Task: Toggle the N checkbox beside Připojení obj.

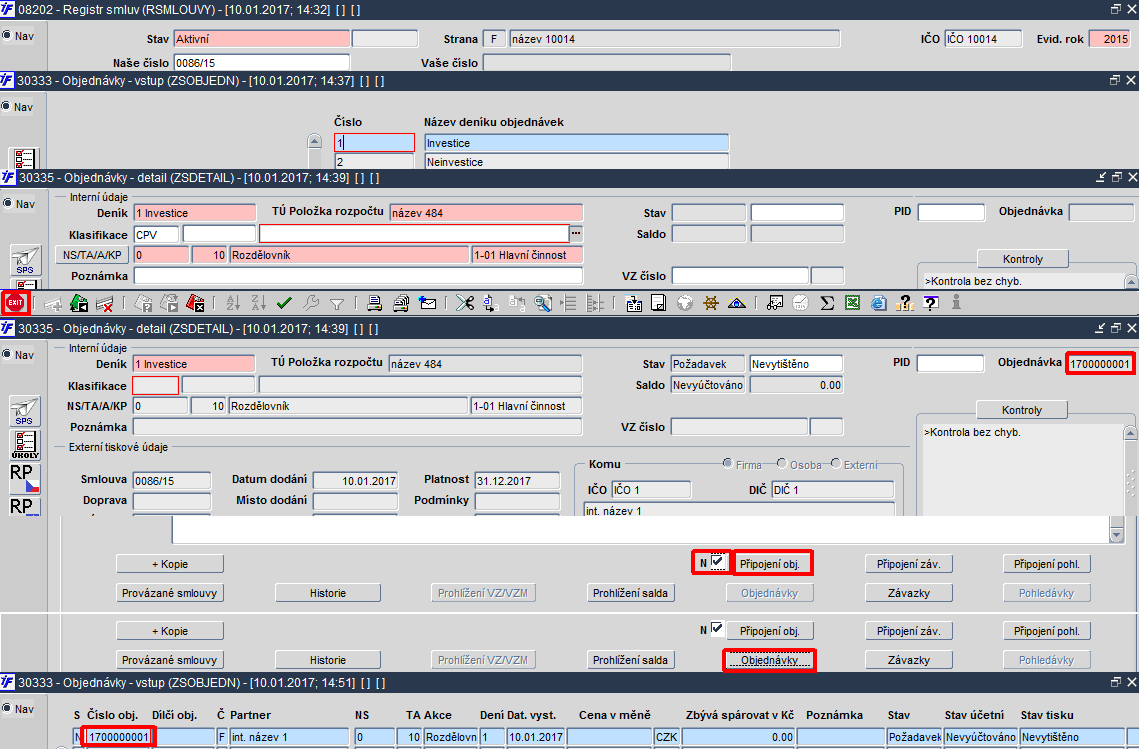Action: coord(717,562)
